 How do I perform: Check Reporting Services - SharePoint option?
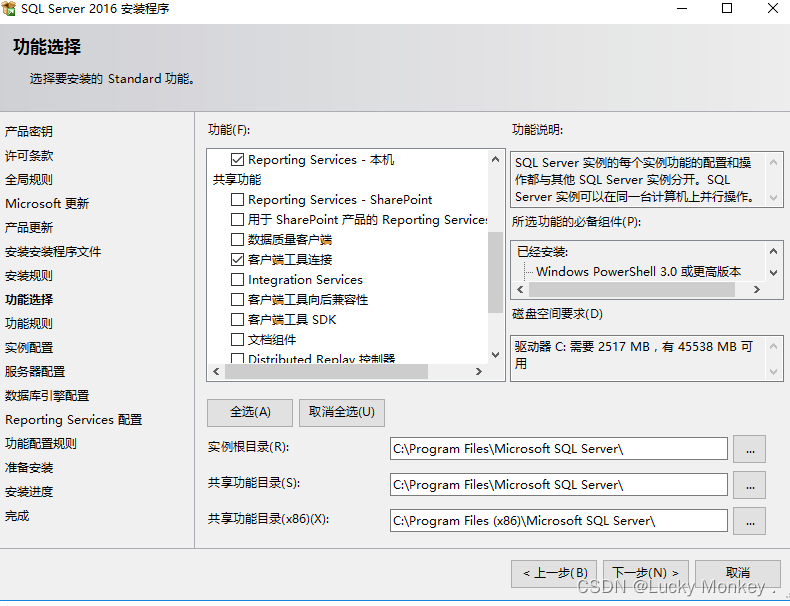pyautogui.click(x=237, y=199)
